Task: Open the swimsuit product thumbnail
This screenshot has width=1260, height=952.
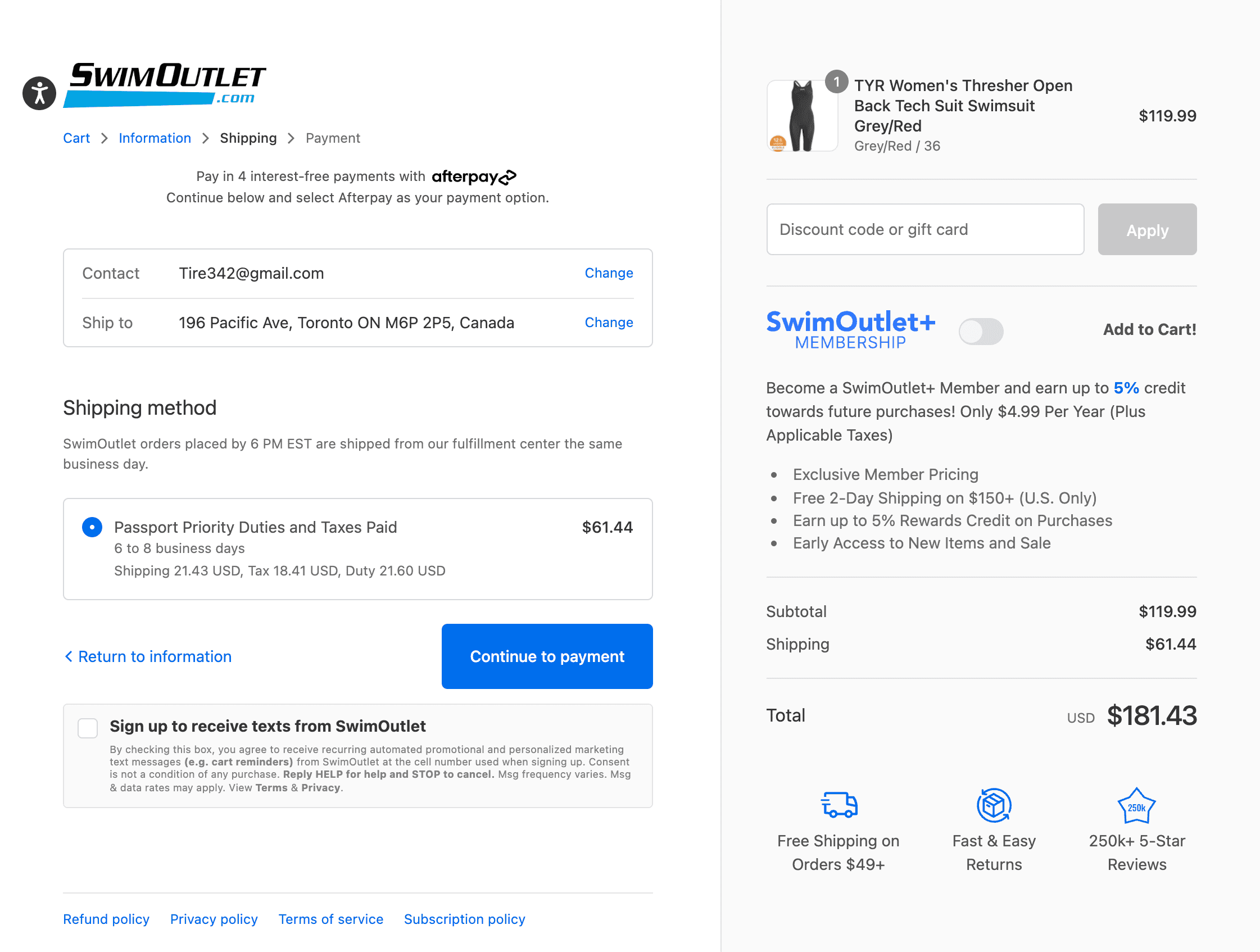Action: 802,116
